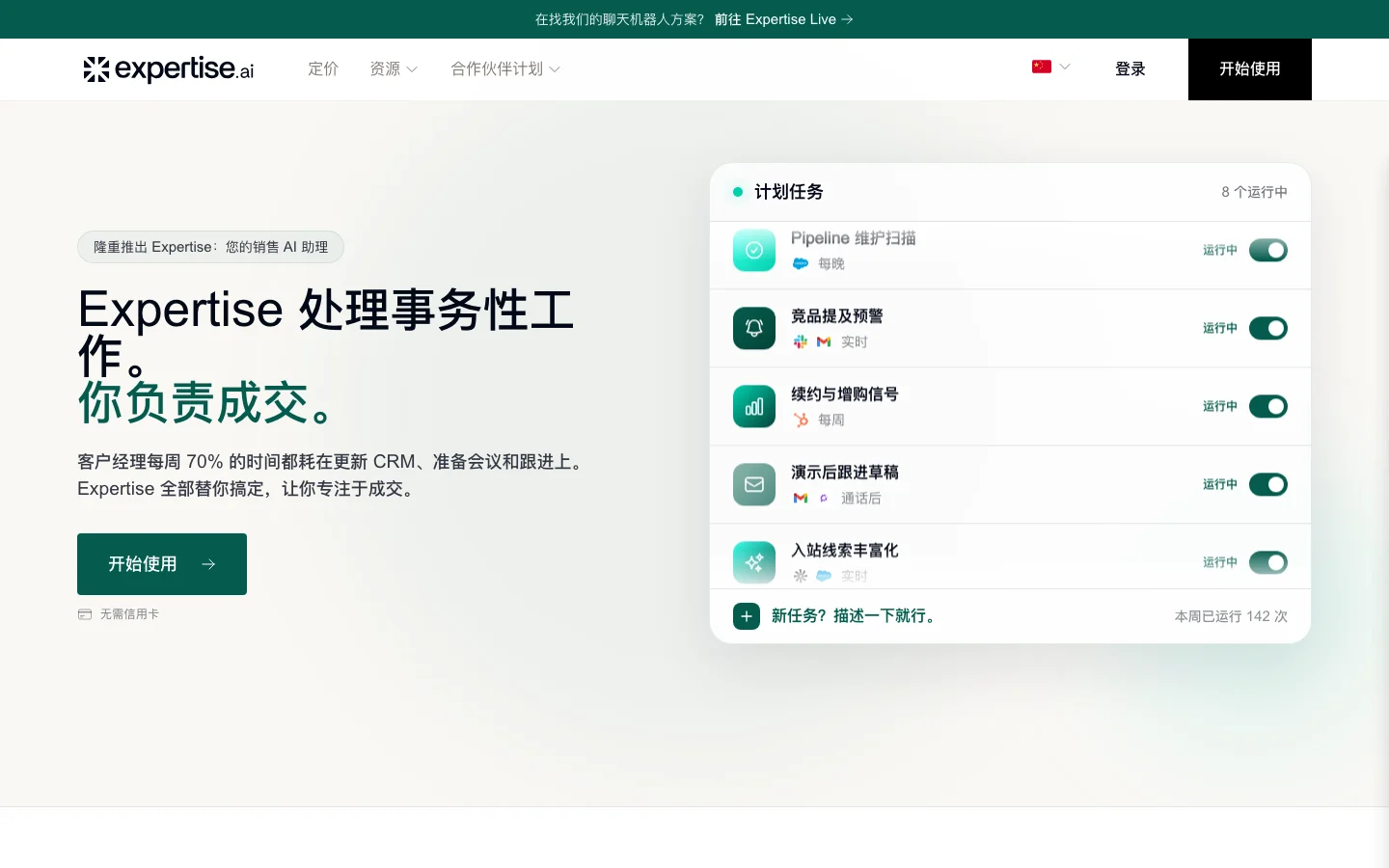This screenshot has width=1389, height=868.
Task: Click the 隆重推出 Expertise announcement pill
Action: [x=210, y=247]
